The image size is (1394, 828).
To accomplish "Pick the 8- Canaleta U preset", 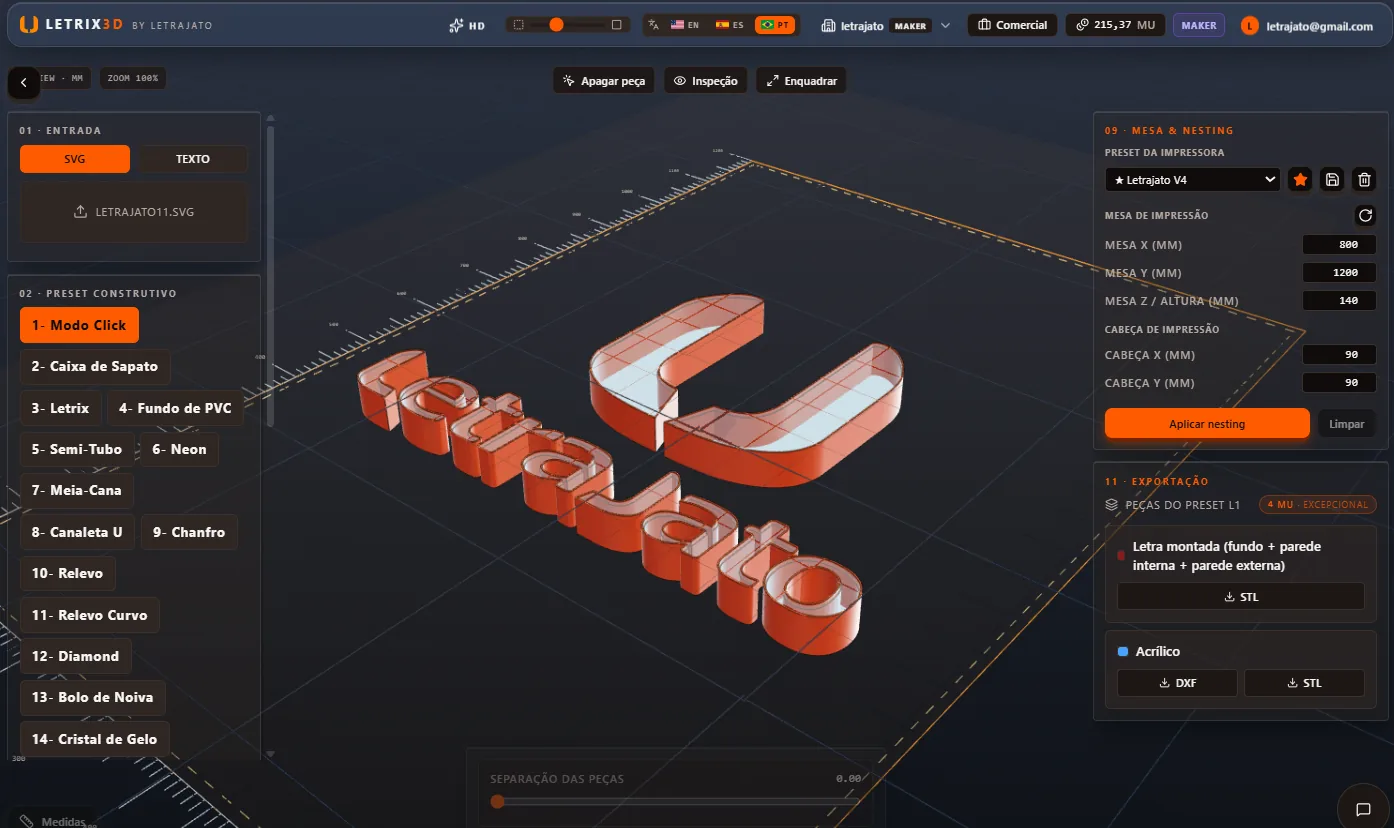I will 77,532.
